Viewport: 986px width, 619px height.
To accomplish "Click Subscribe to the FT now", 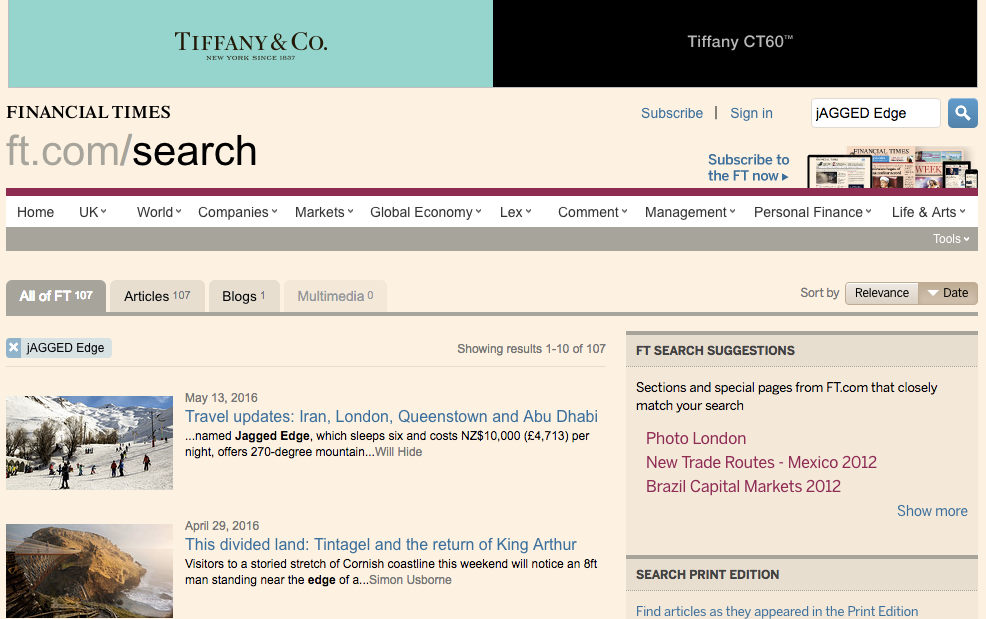I will (x=748, y=168).
